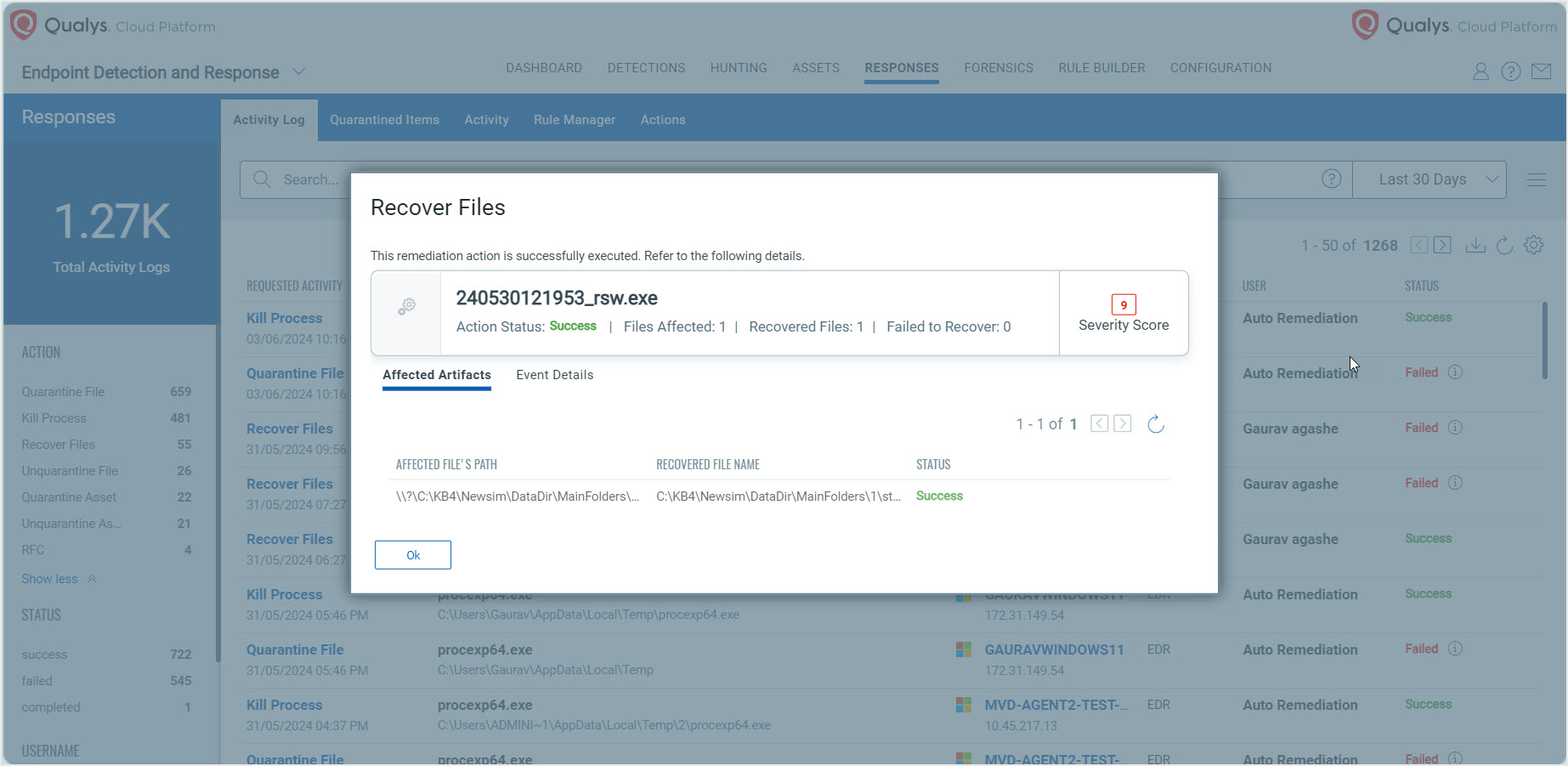Open the Endpoint Detection and Response module dropdown
This screenshot has height=766, width=1568.
tap(298, 72)
